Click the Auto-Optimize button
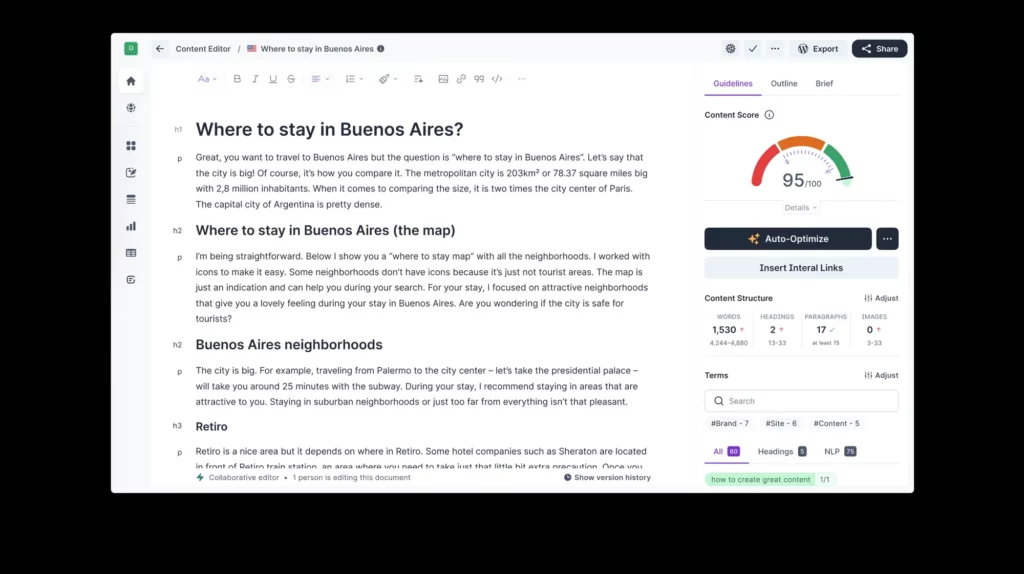 click(x=788, y=239)
